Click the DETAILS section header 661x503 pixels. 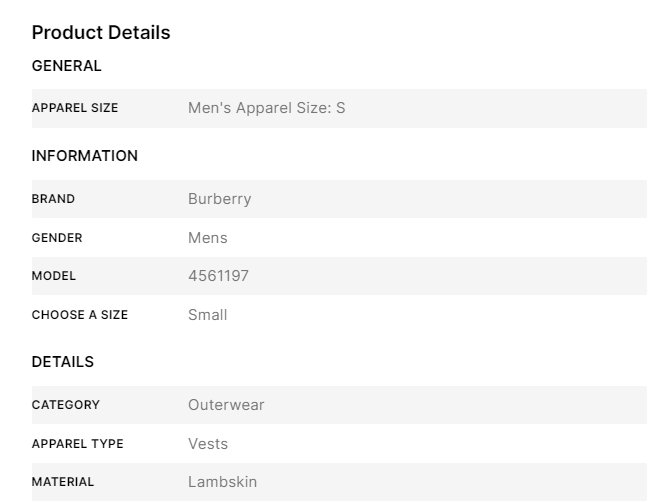pos(63,362)
